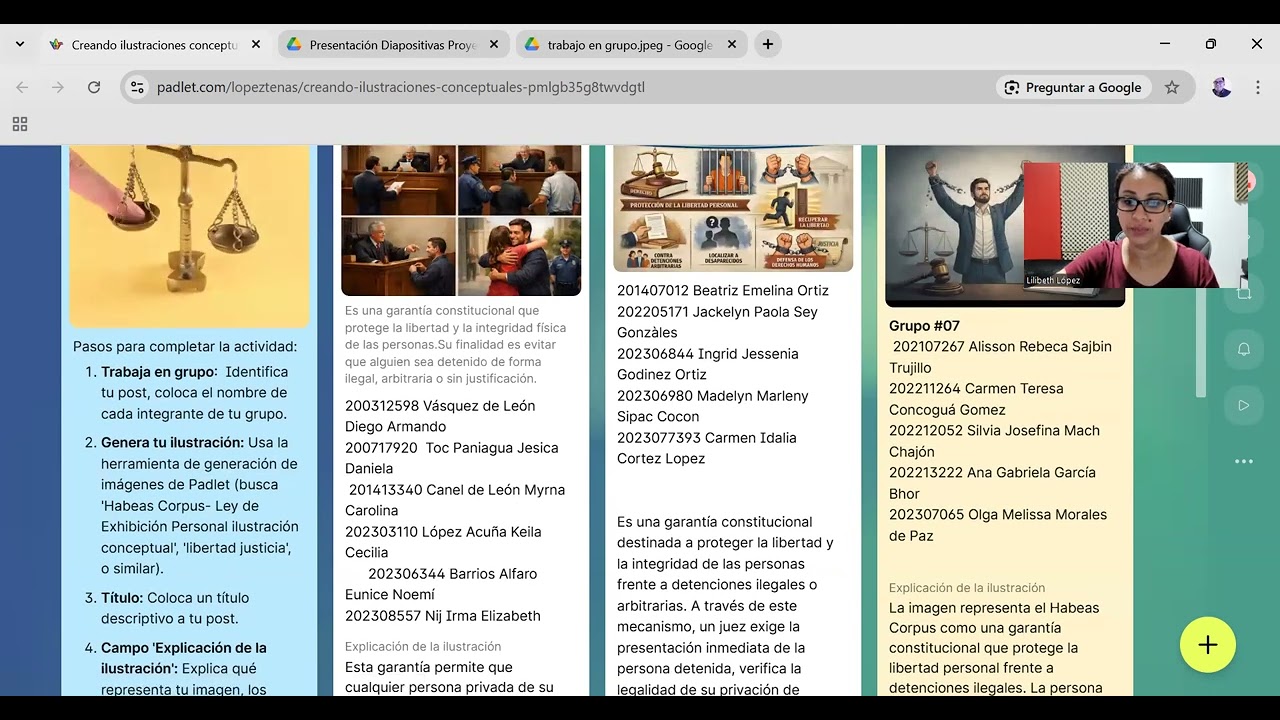Close the trabajo en grupo.jpeg tab
This screenshot has width=1280, height=720.
(732, 44)
